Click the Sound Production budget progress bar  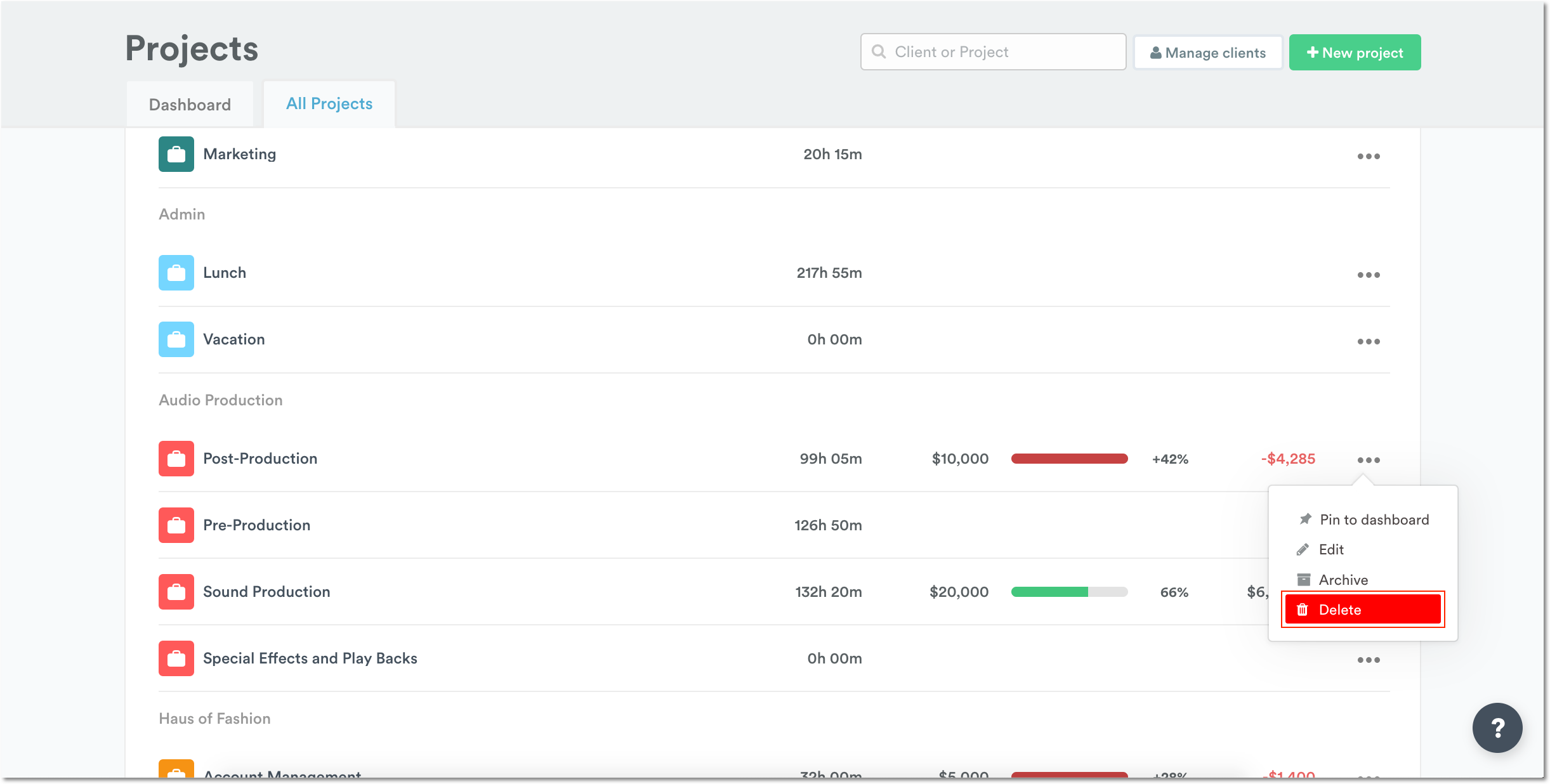pyautogui.click(x=1069, y=592)
